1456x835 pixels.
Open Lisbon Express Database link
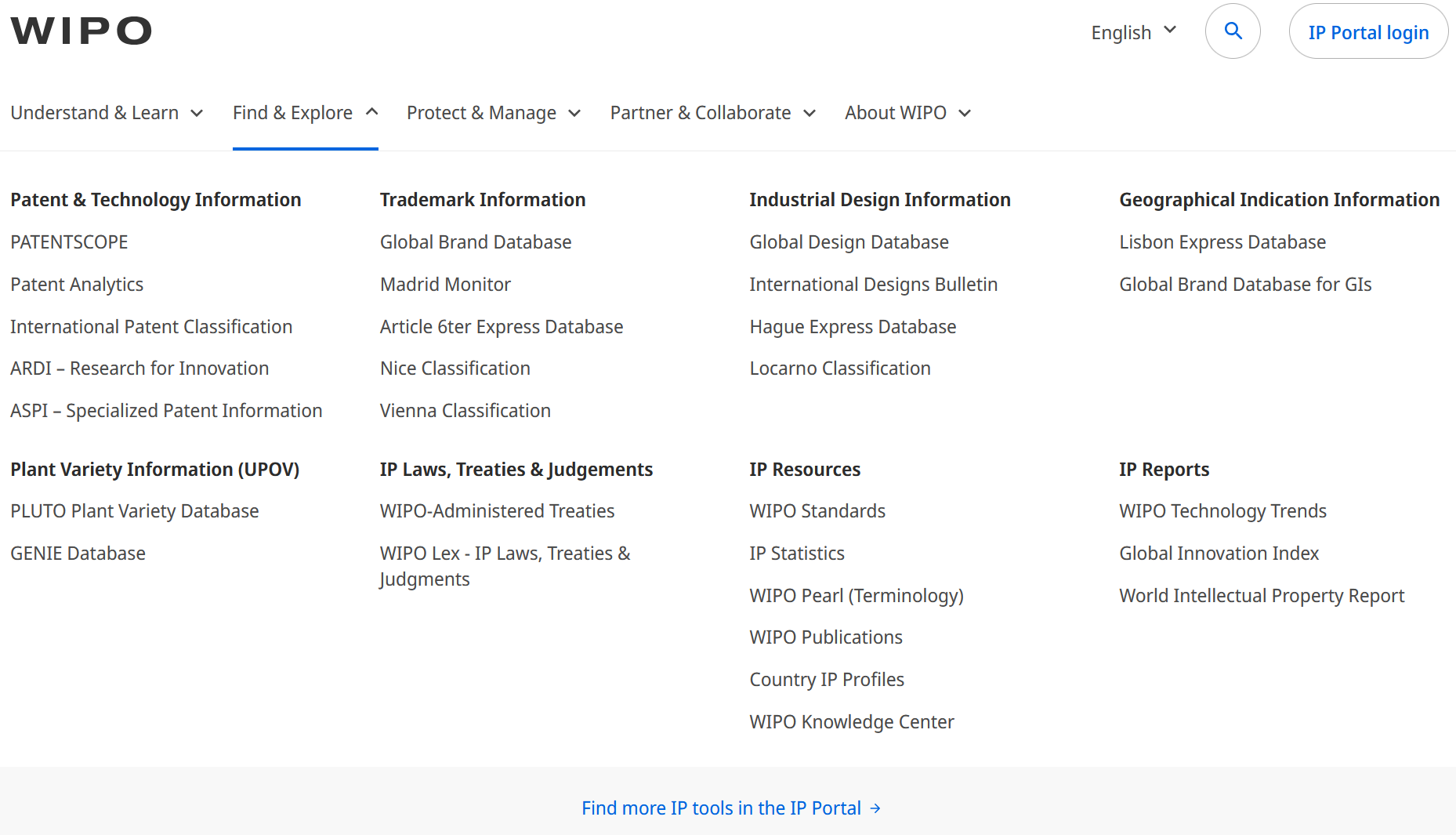1222,242
